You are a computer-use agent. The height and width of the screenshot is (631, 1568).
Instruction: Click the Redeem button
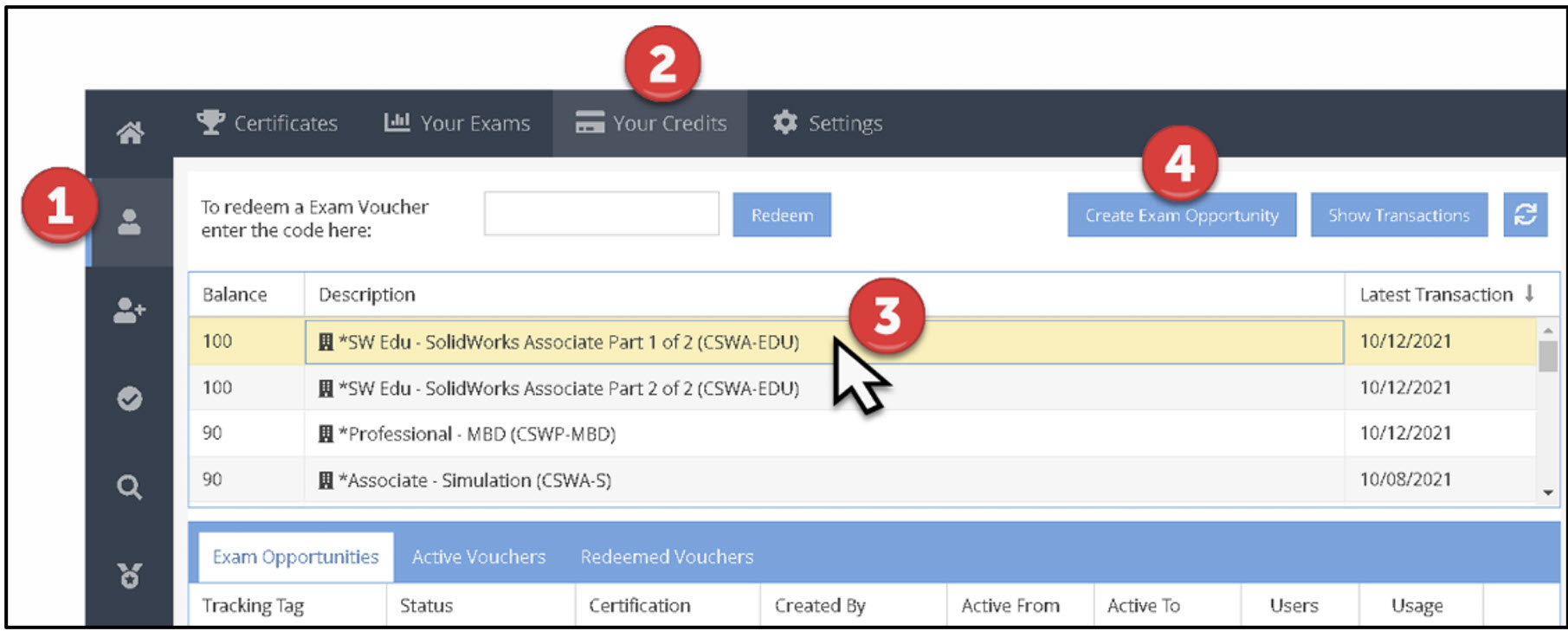(782, 215)
